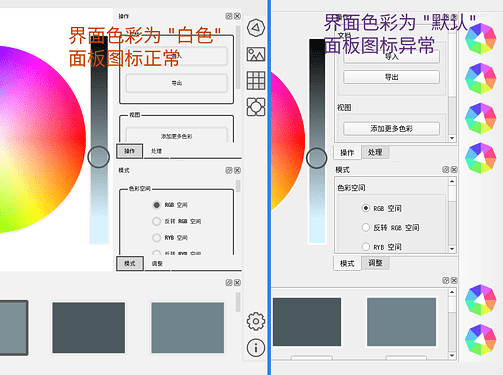Switch to 调整 tab in white-theme window
Screen dimensions: 503x375
coord(157,263)
